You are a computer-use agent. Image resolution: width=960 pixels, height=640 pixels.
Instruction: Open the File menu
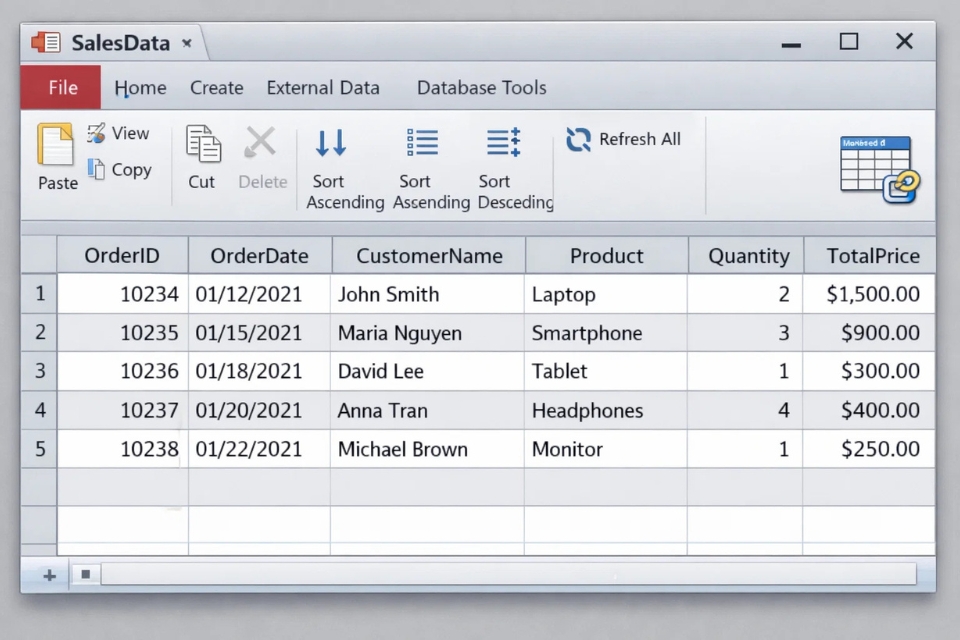[x=60, y=88]
